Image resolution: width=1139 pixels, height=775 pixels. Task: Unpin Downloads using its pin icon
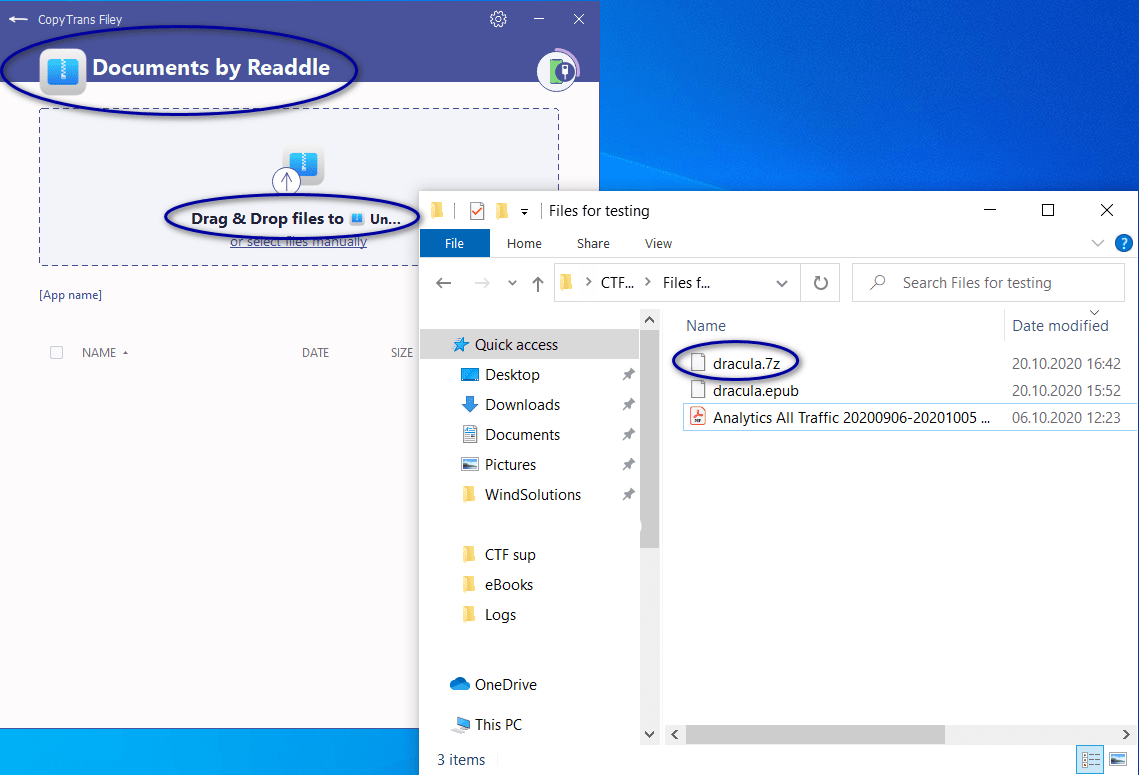coord(628,405)
